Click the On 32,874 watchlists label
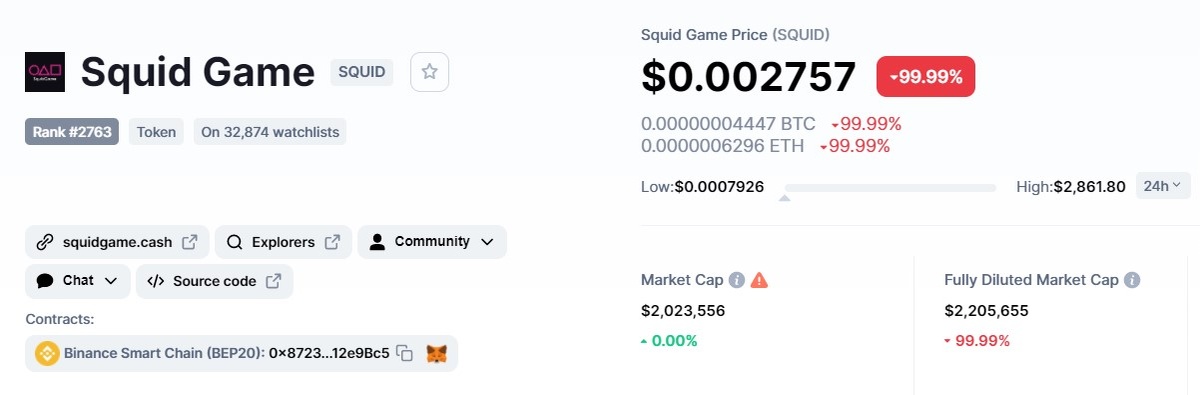The height and width of the screenshot is (395, 1200). click(x=270, y=131)
